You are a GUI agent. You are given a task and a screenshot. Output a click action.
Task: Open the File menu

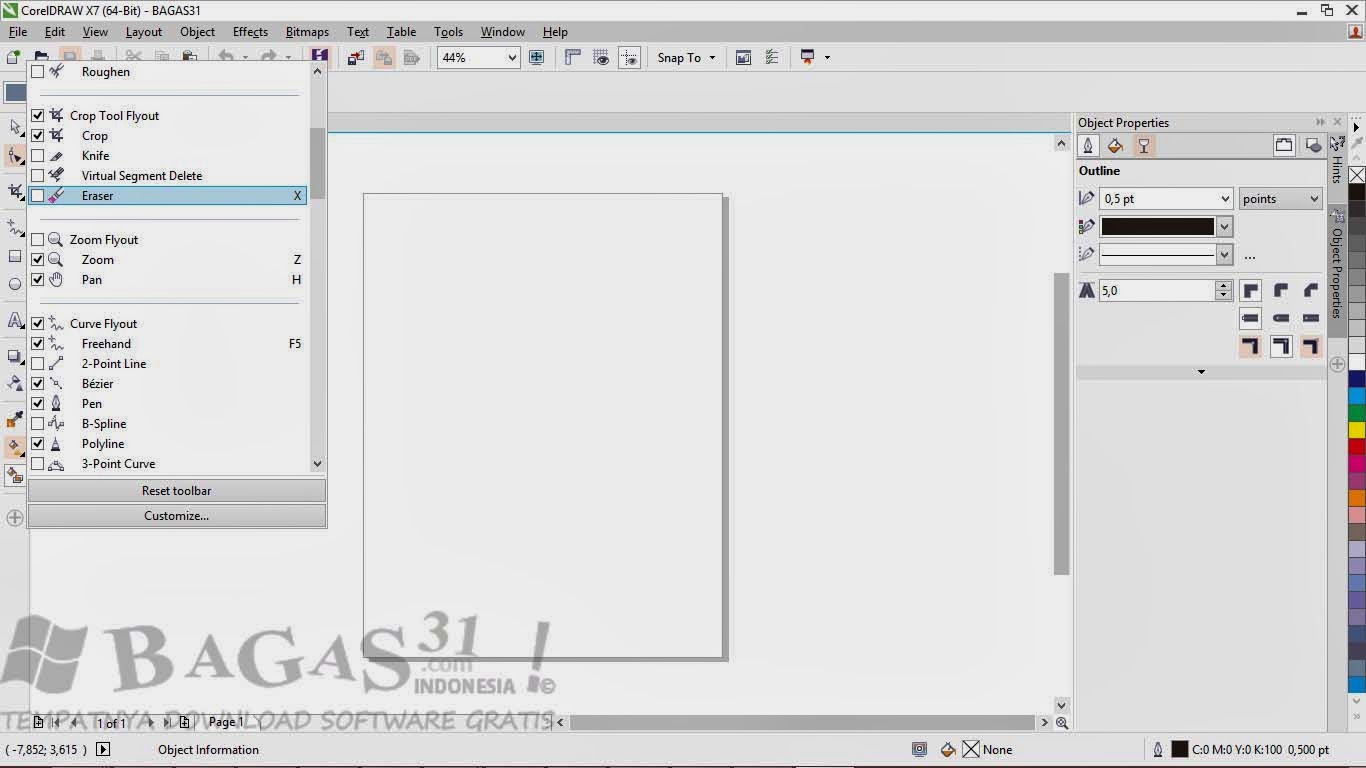(x=18, y=32)
